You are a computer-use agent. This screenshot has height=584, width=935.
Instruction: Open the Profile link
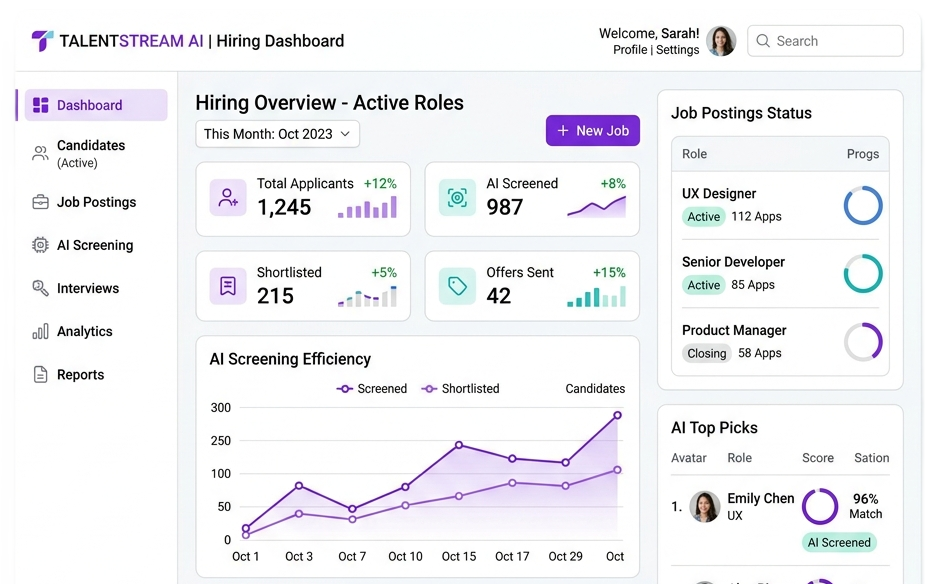[630, 50]
